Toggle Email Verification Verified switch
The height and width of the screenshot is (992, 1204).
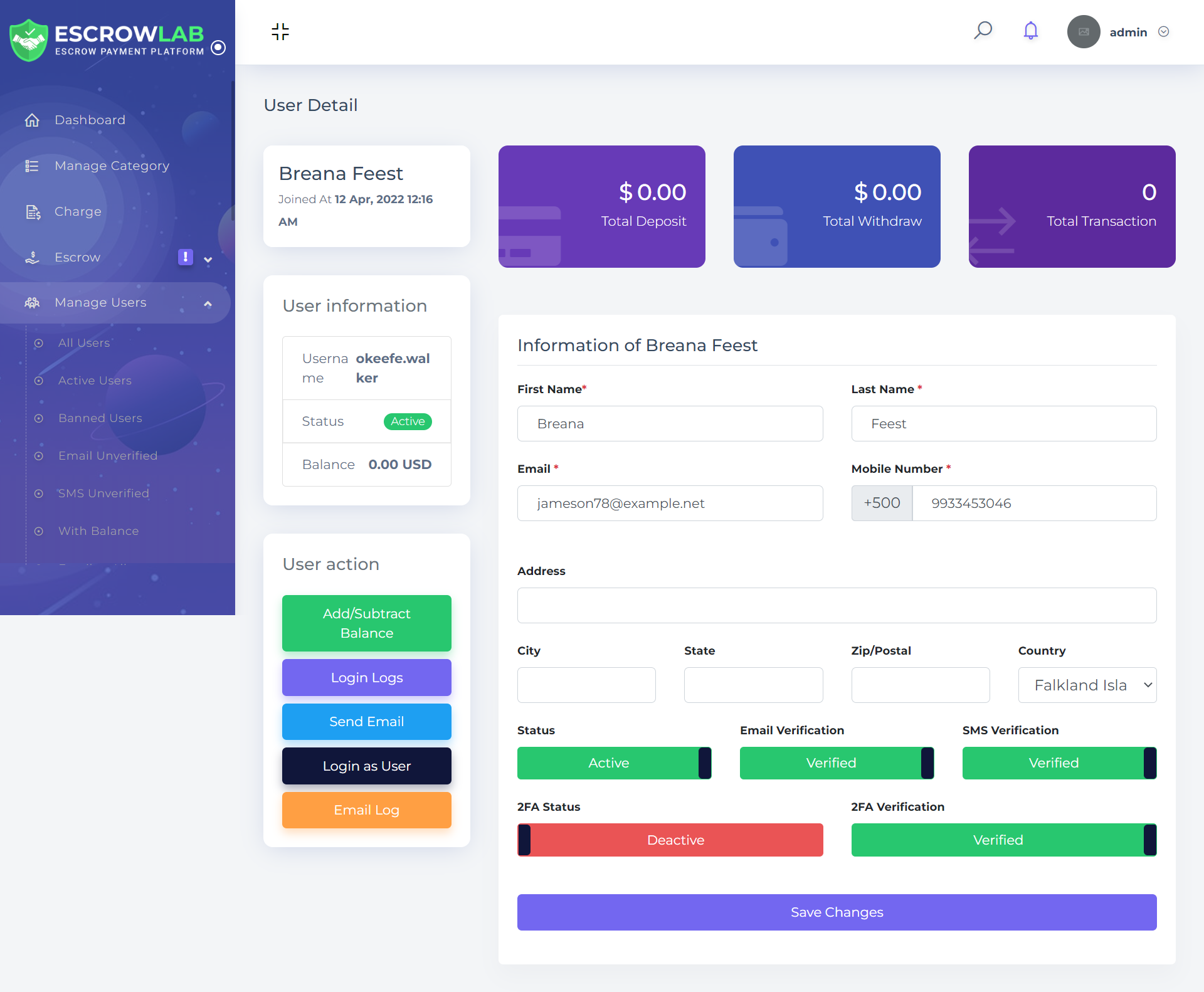(x=837, y=763)
